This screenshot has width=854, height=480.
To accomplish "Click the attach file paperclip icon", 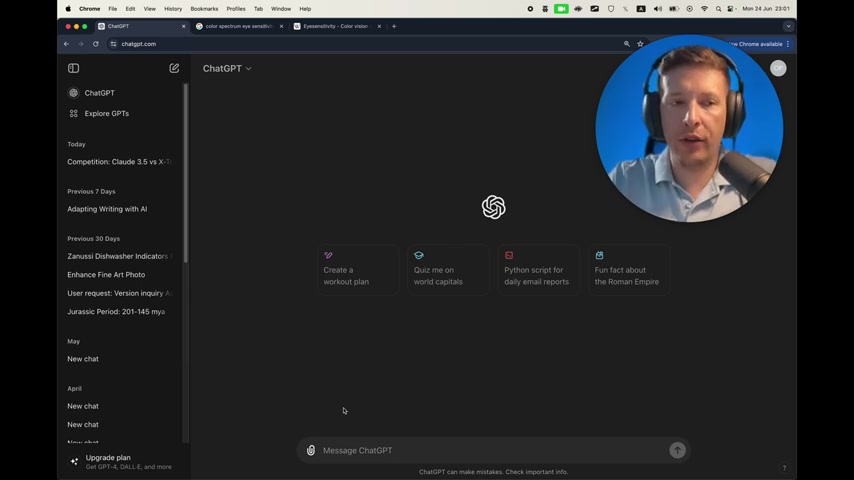I will 310,451.
